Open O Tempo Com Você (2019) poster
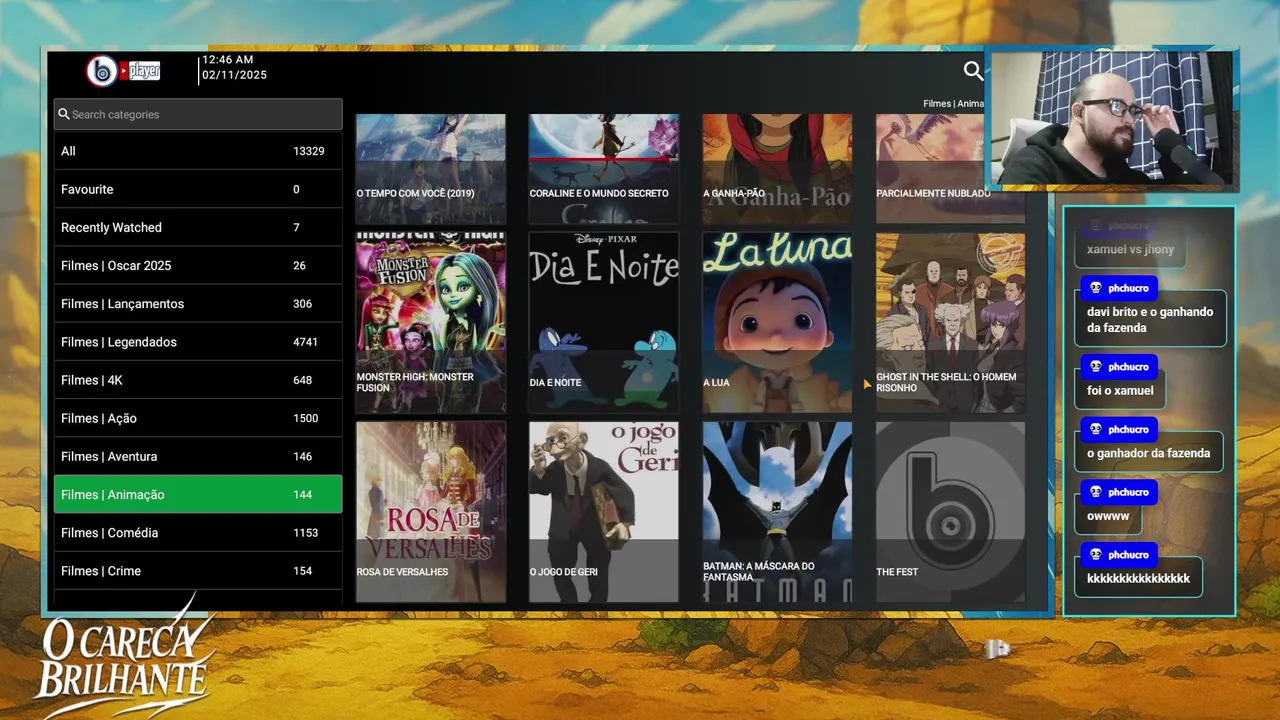 pyautogui.click(x=431, y=168)
